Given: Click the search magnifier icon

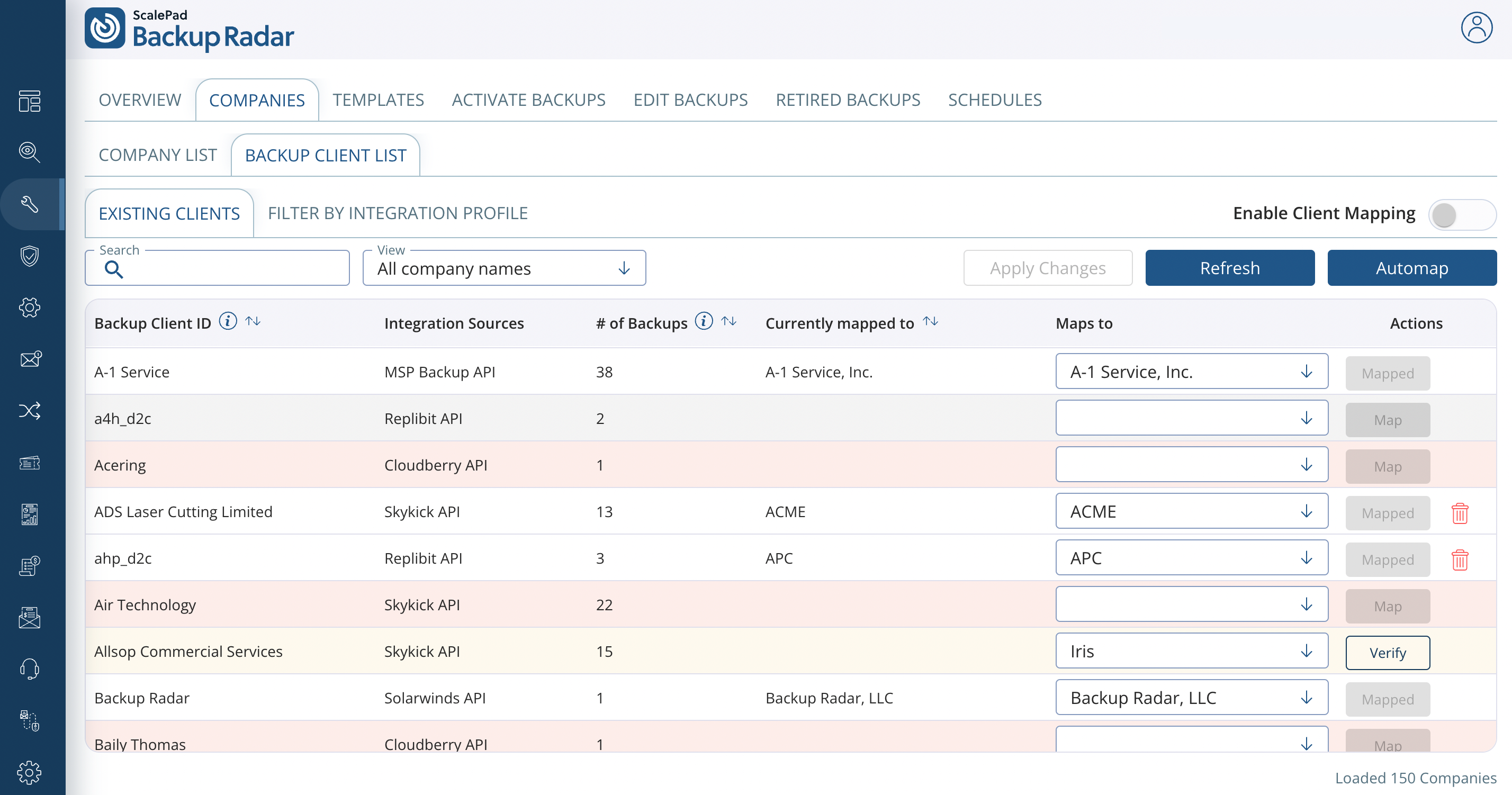Looking at the screenshot, I should point(113,269).
